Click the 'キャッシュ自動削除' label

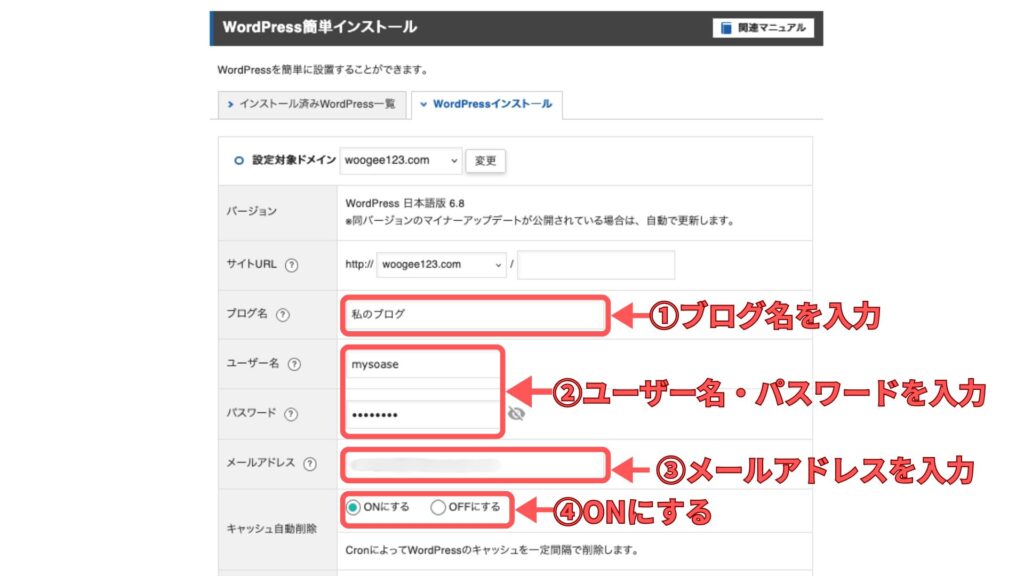click(272, 529)
